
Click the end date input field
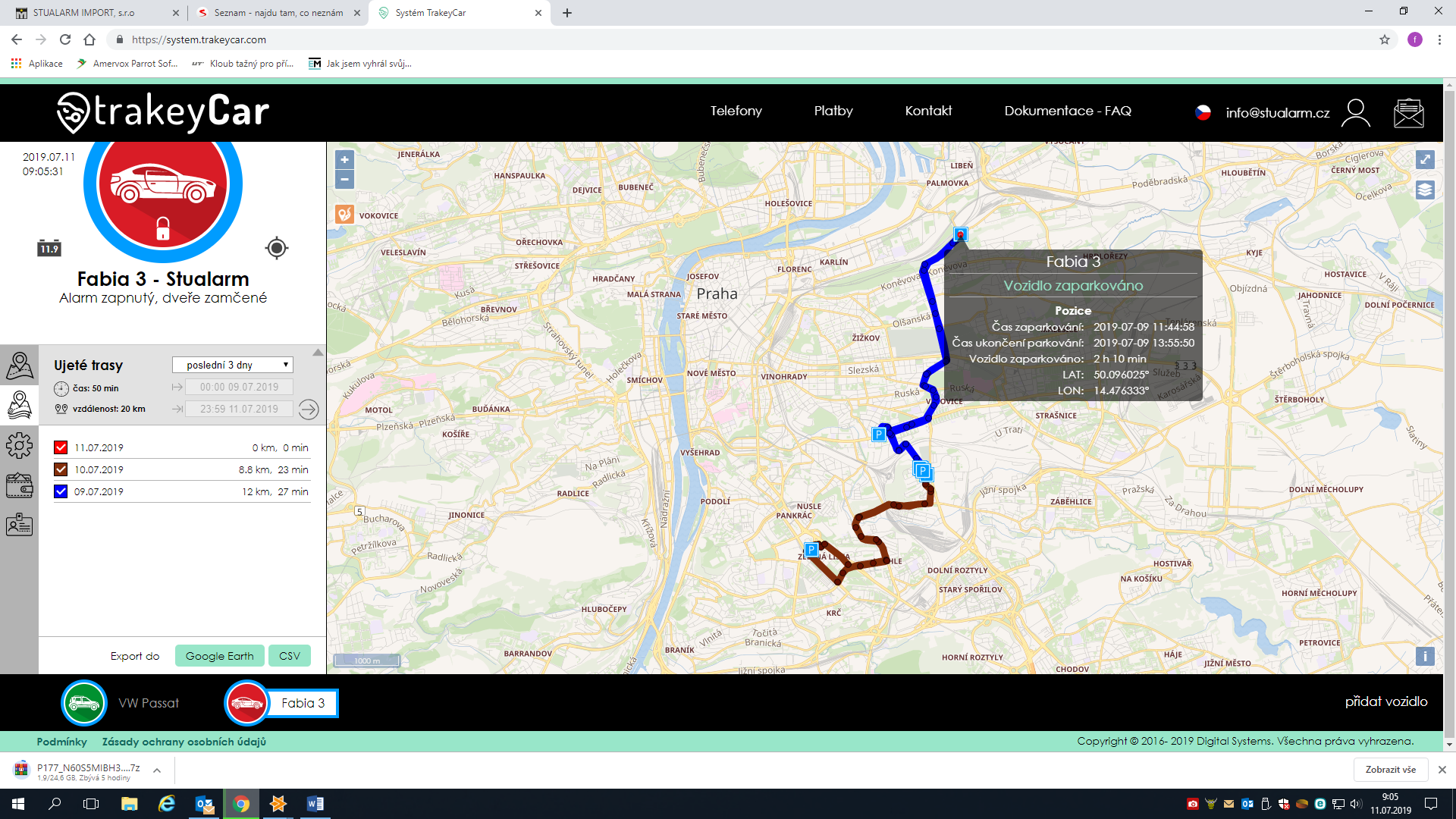(239, 409)
